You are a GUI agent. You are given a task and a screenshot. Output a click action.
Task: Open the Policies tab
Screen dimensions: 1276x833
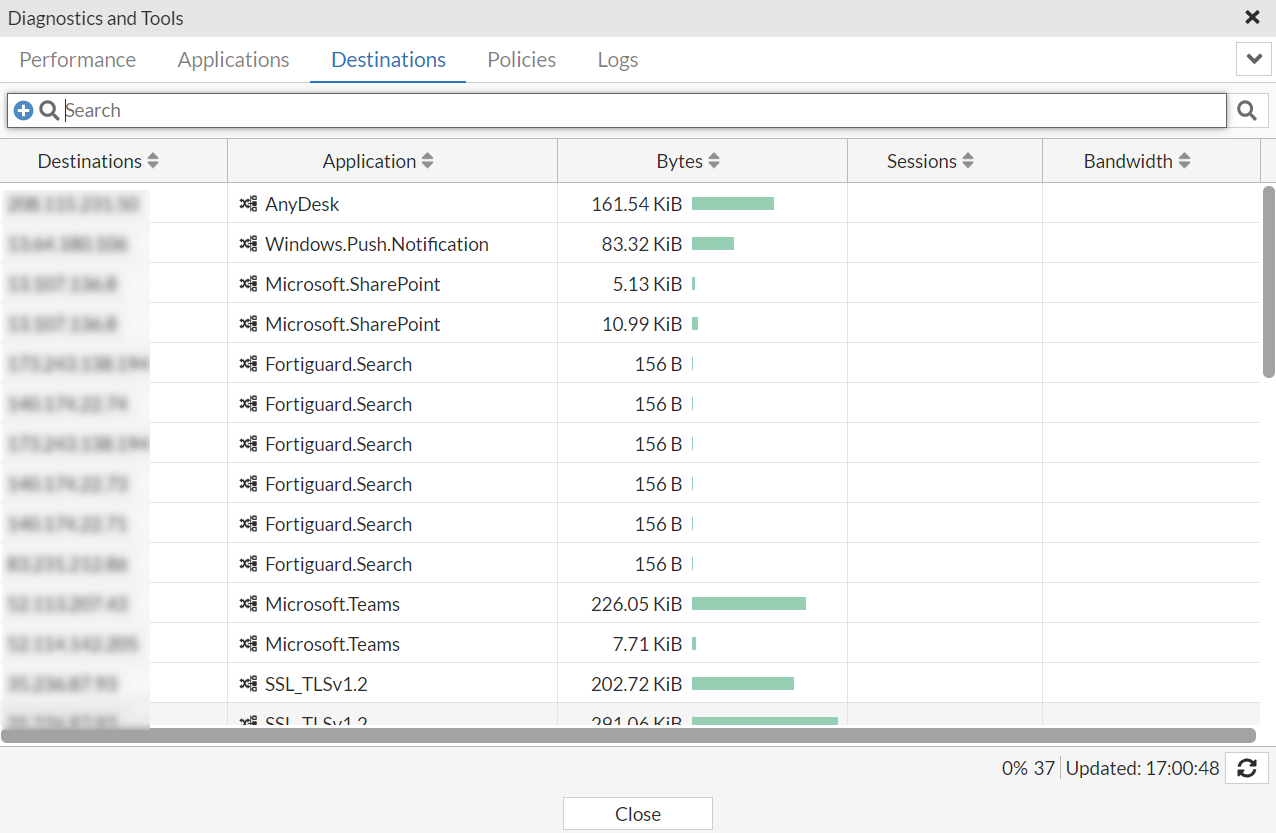click(522, 59)
